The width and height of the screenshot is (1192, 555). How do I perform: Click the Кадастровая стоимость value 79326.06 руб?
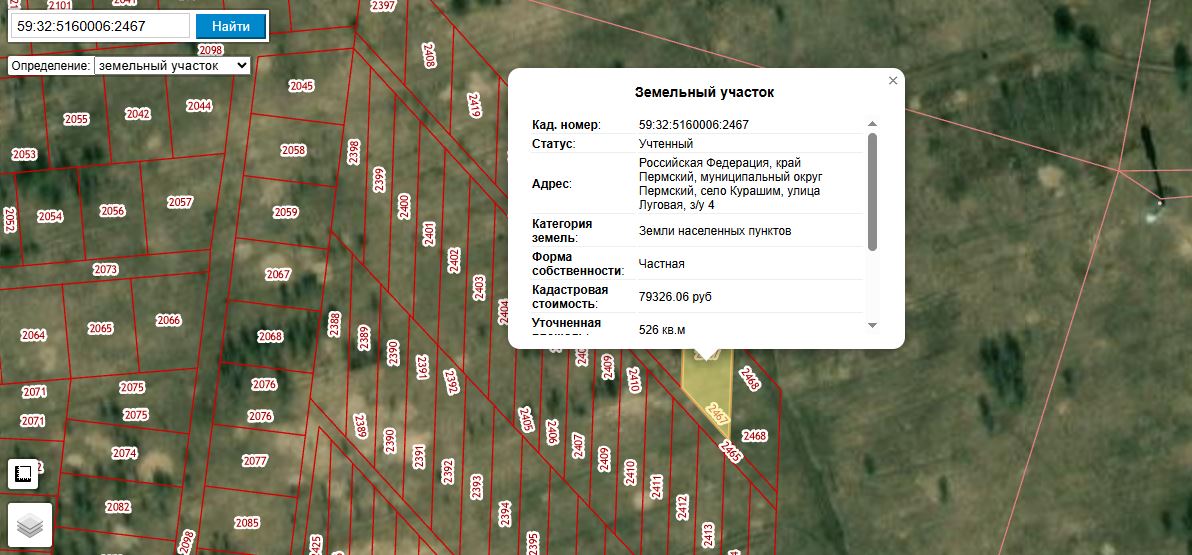[675, 297]
